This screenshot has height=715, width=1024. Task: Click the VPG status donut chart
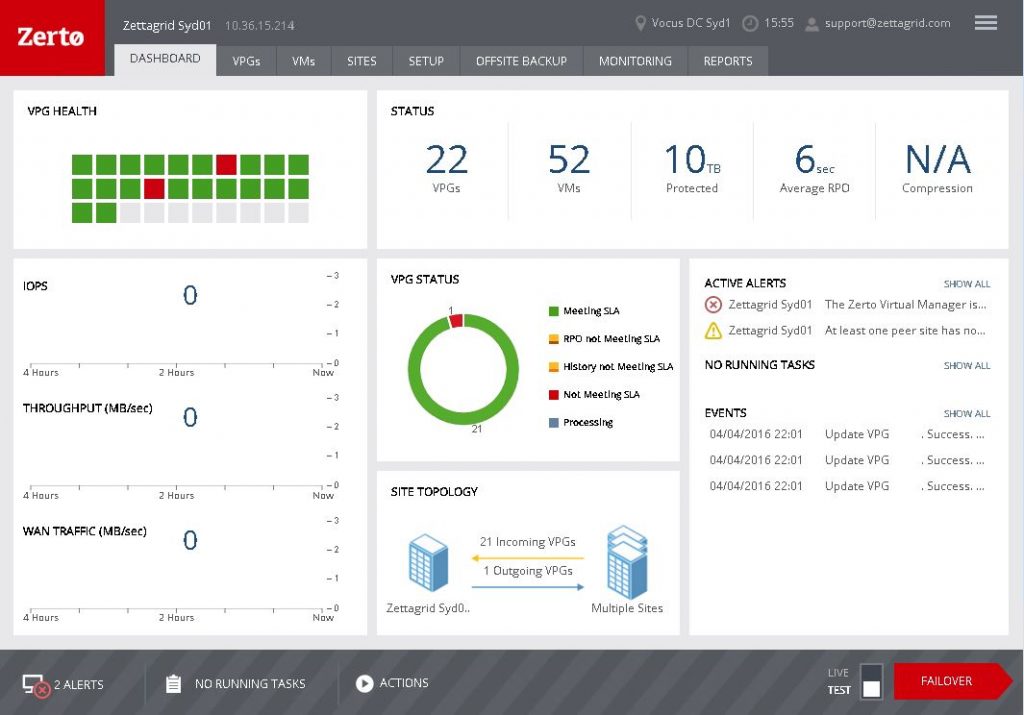[x=463, y=370]
